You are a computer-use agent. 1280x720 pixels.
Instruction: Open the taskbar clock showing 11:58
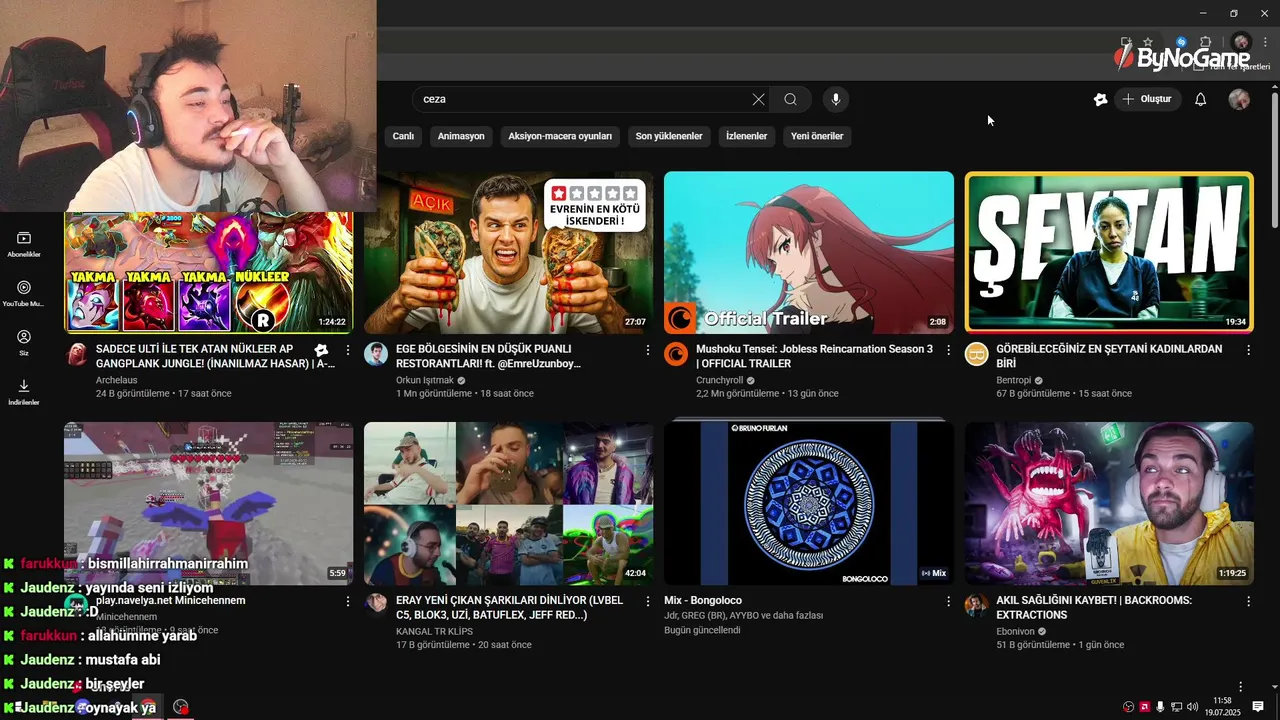coord(1222,706)
